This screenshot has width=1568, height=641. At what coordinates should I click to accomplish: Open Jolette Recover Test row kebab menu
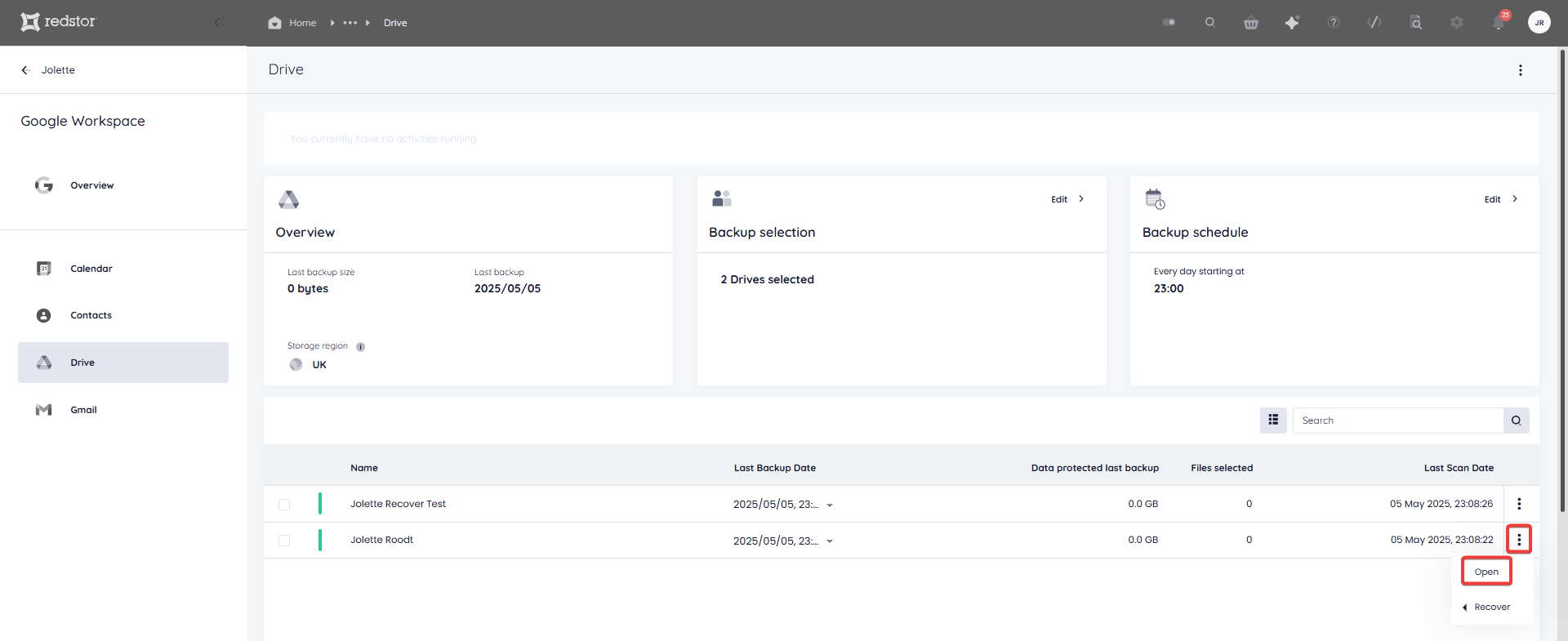click(x=1519, y=504)
